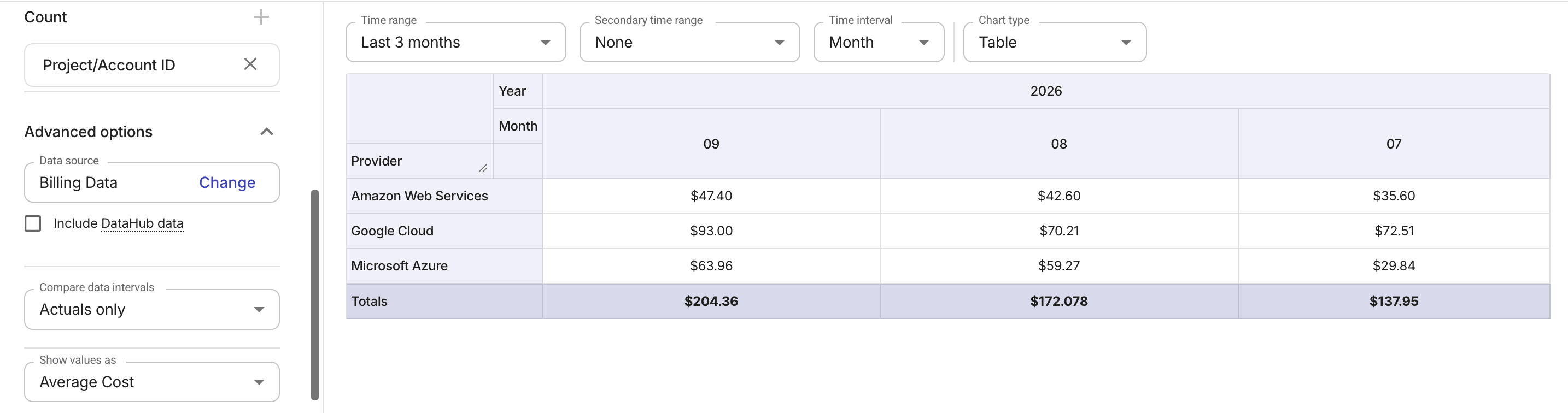Change the Billing Data source
The width and height of the screenshot is (1568, 413).
point(227,182)
